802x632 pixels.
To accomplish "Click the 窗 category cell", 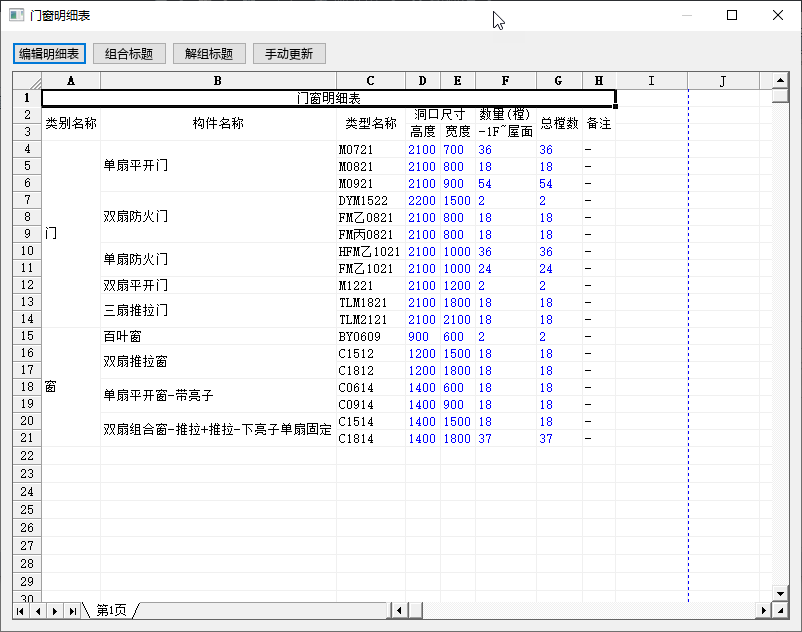I will tap(71, 387).
